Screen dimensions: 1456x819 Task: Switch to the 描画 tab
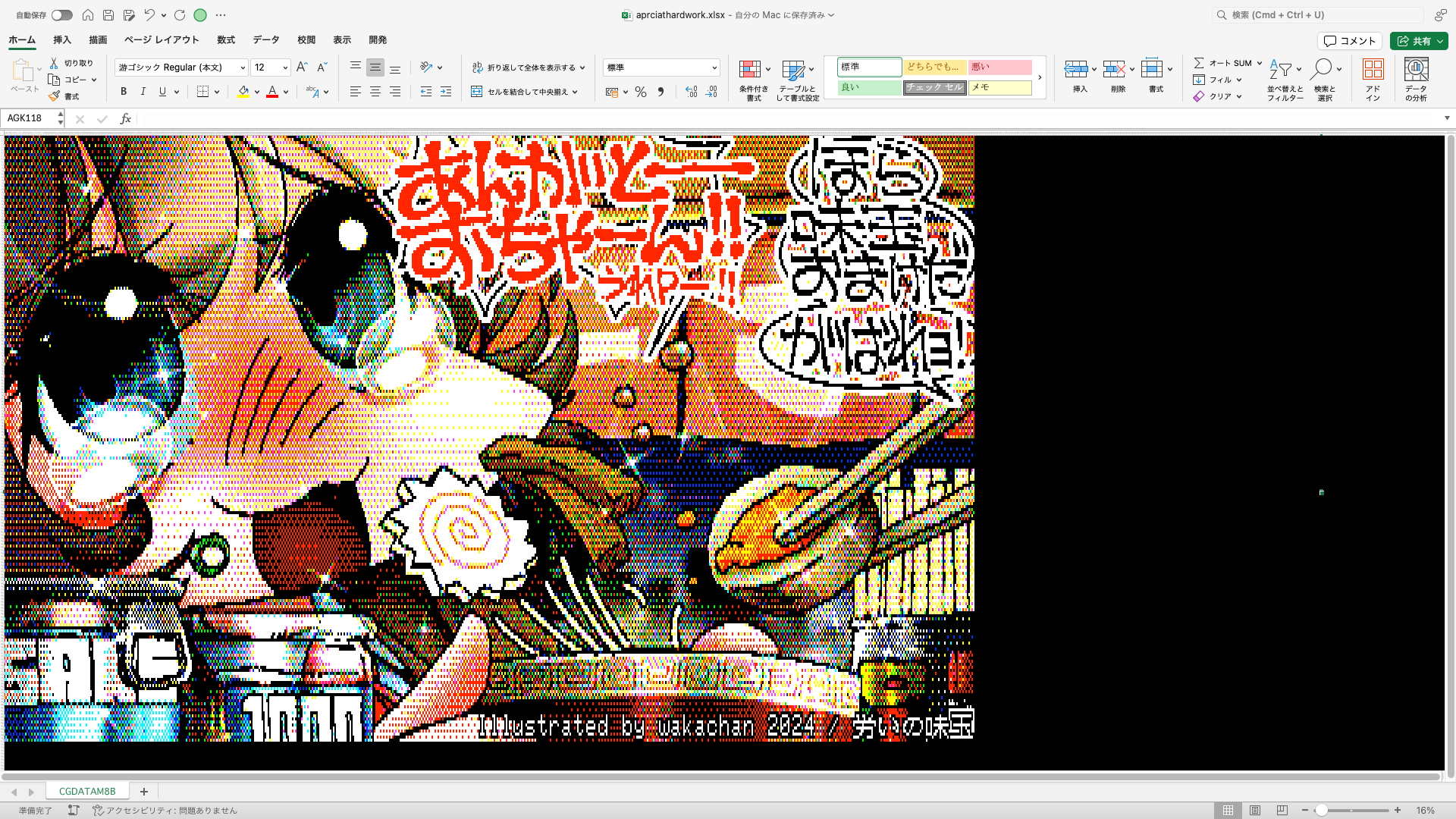point(98,40)
